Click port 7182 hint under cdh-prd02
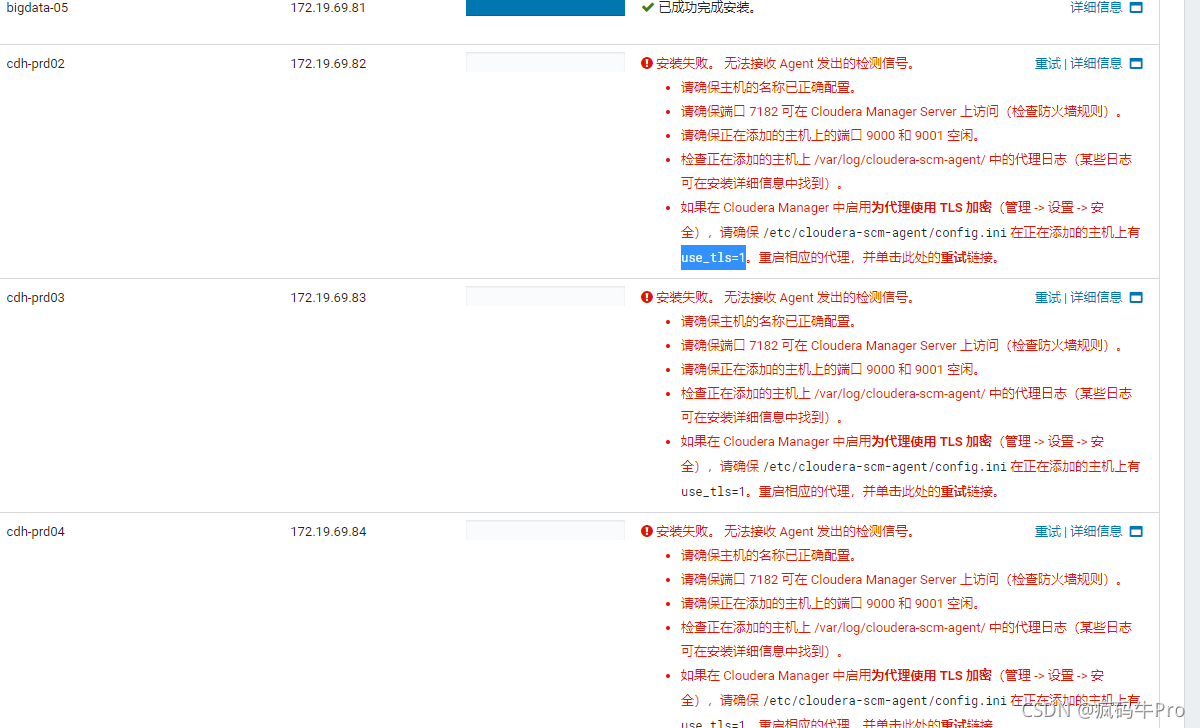This screenshot has height=728, width=1200. (x=901, y=111)
